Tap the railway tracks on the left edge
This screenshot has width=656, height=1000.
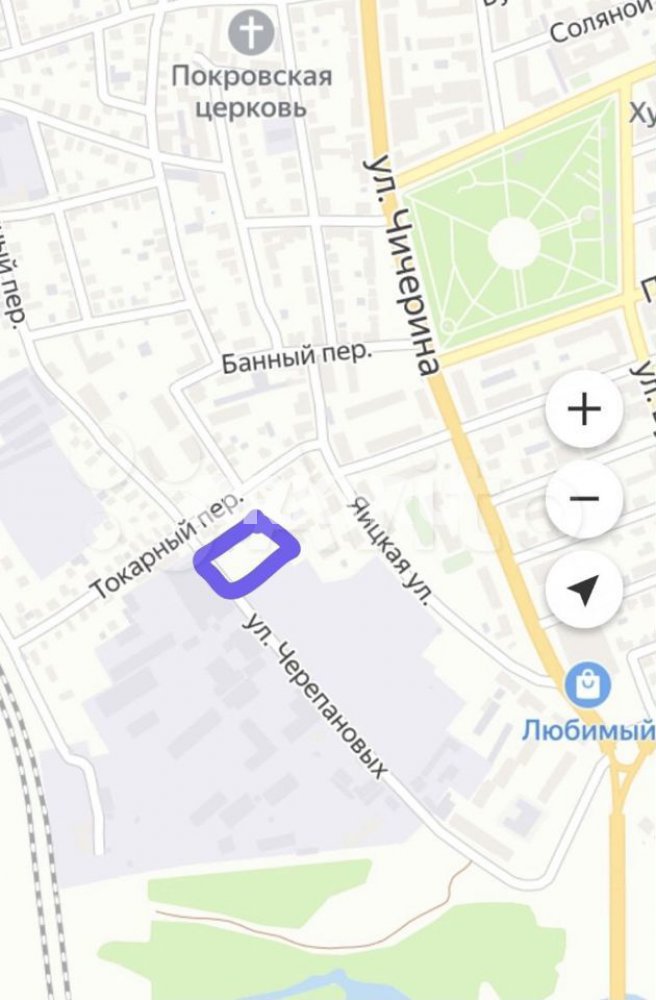(x=29, y=829)
